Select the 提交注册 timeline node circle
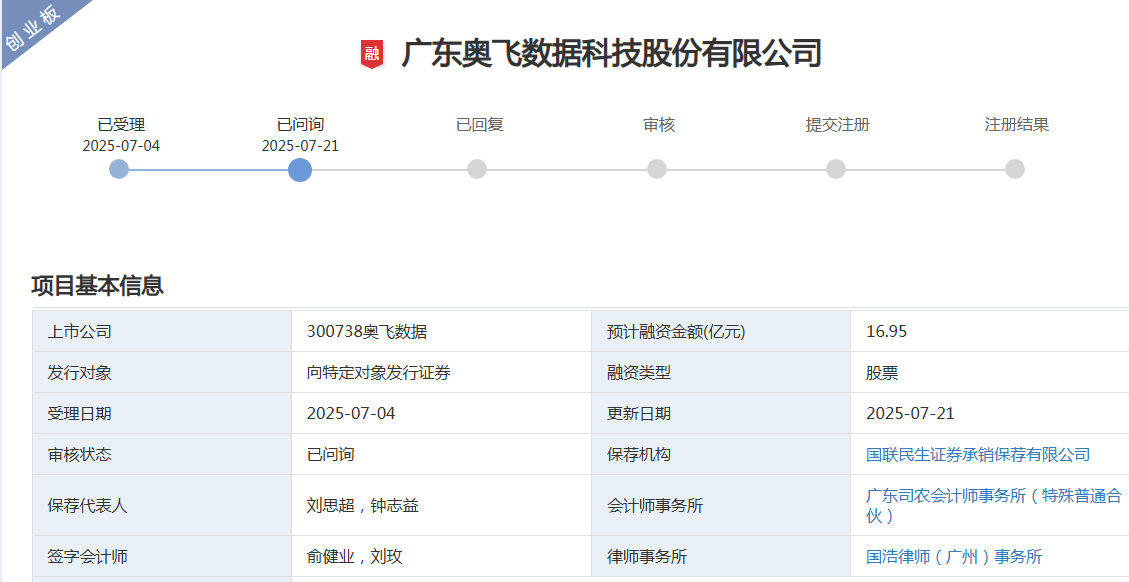Image resolution: width=1129 pixels, height=582 pixels. click(x=836, y=169)
